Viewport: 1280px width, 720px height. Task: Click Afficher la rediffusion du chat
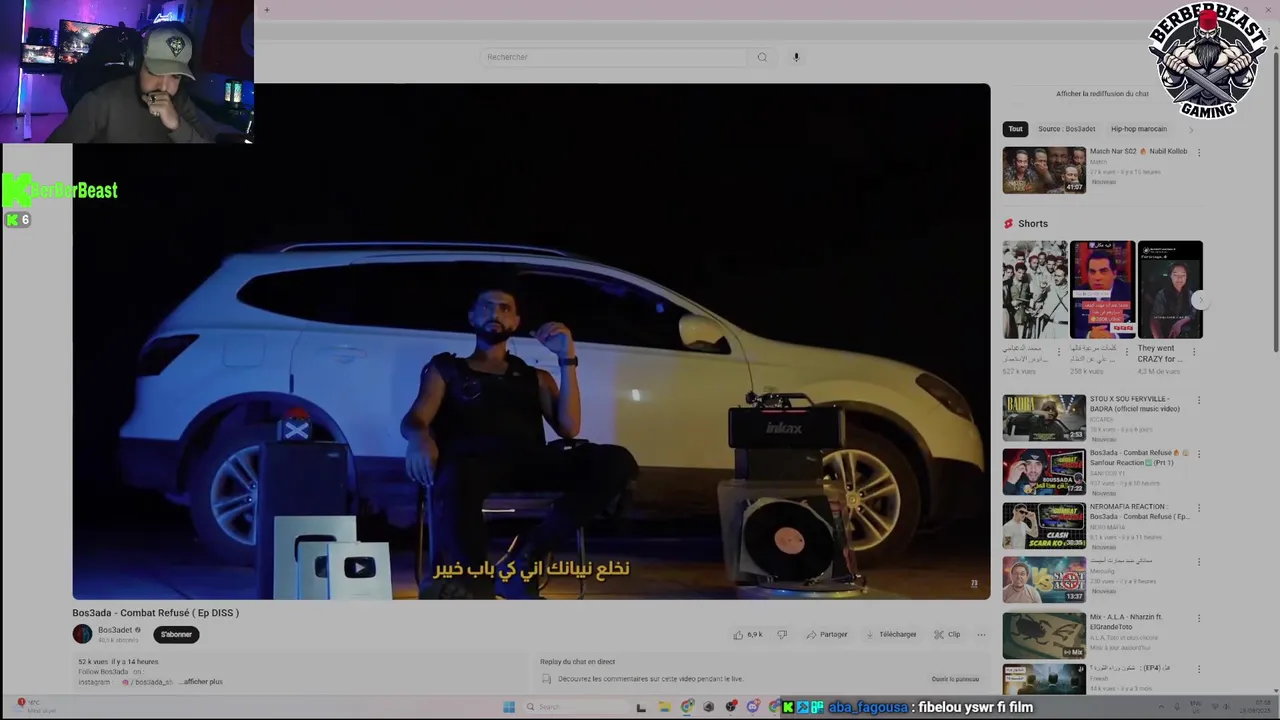point(1102,94)
